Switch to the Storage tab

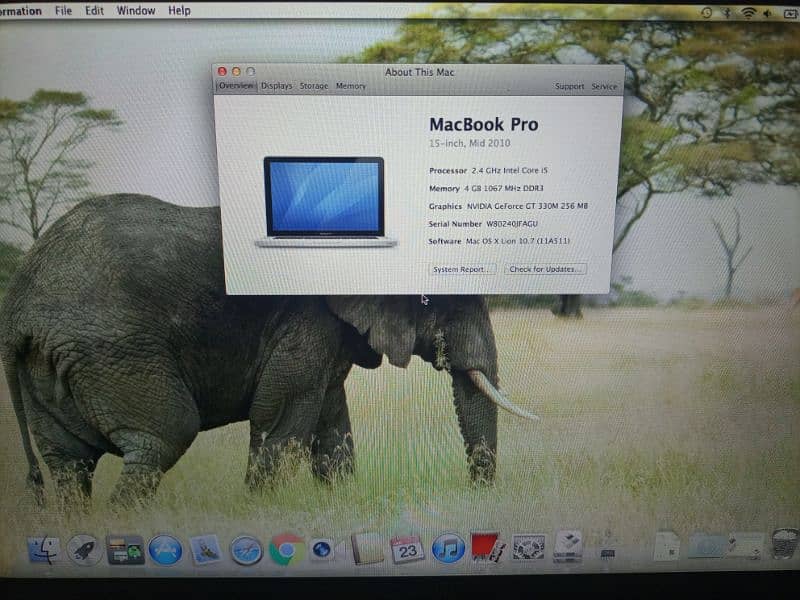(x=314, y=87)
